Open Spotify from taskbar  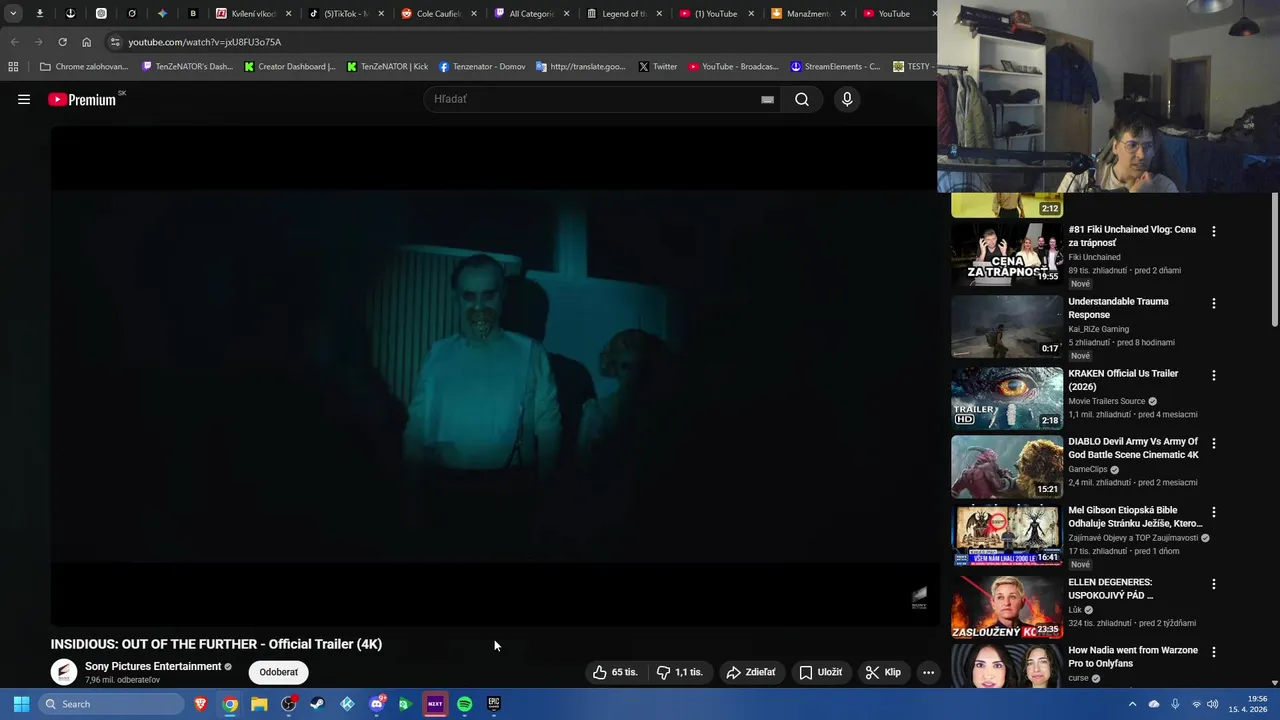click(465, 704)
